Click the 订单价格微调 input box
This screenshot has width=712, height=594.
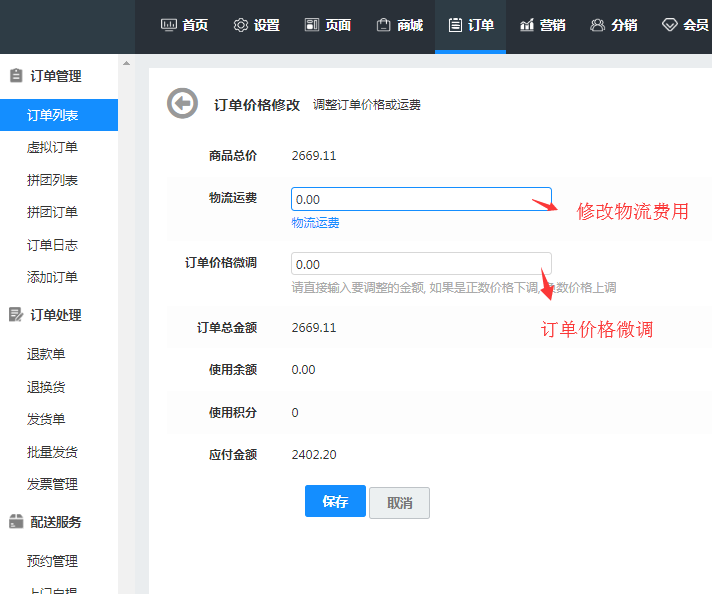click(x=421, y=264)
